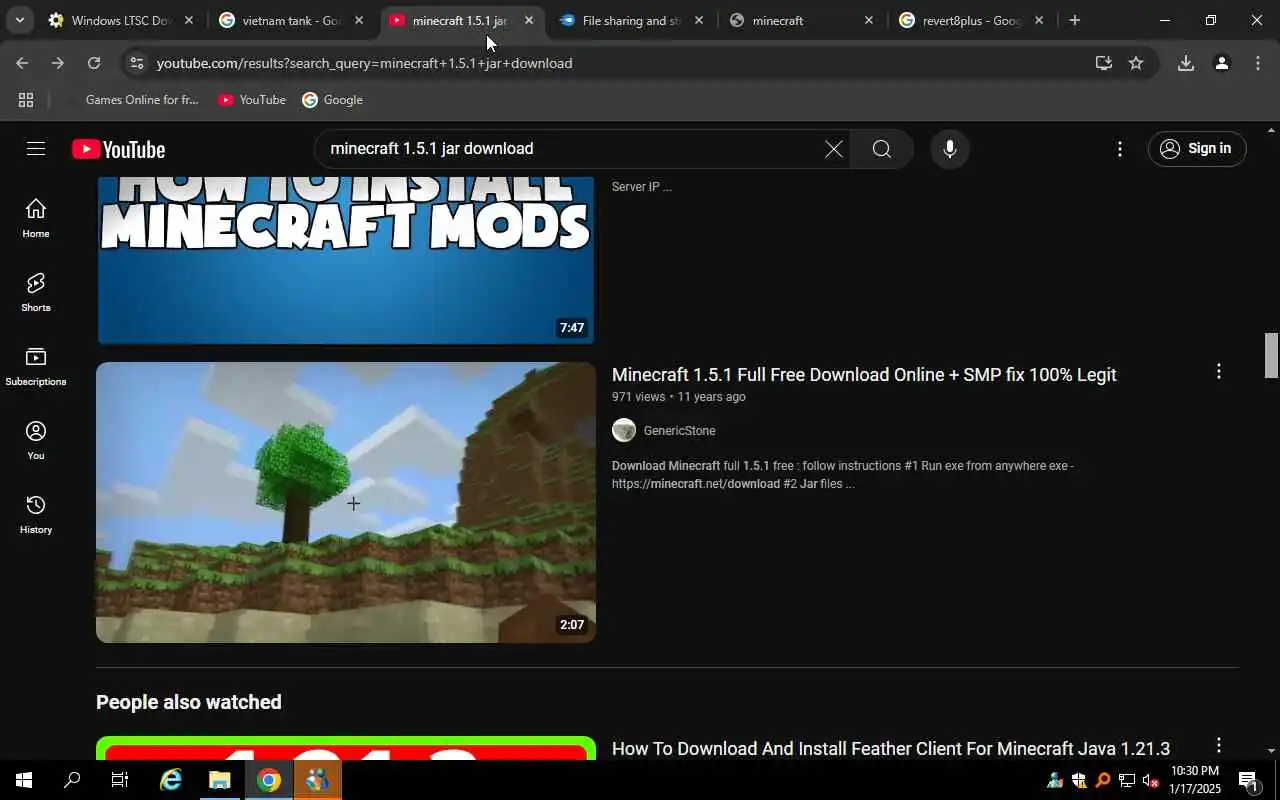Click the magnifier search button
Image resolution: width=1280 pixels, height=800 pixels.
point(881,149)
